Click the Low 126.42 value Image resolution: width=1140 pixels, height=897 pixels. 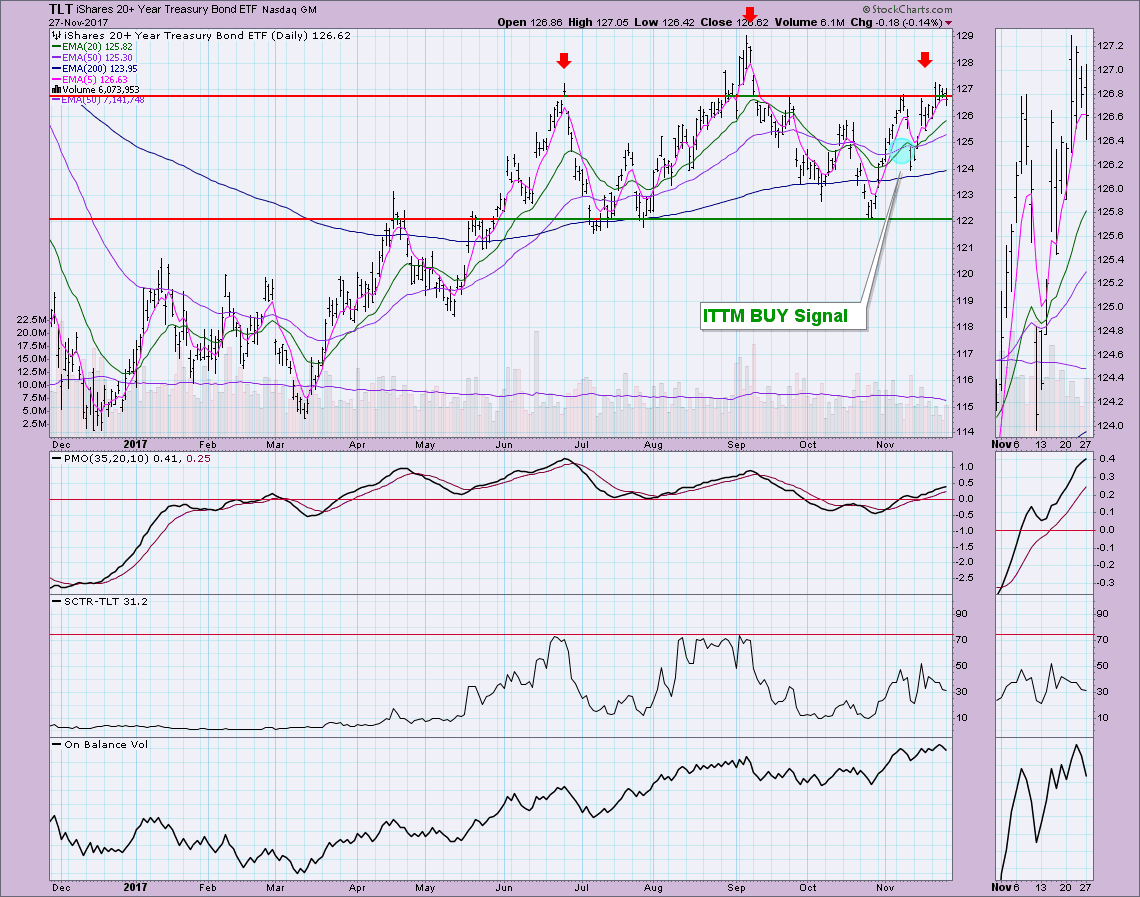click(664, 23)
